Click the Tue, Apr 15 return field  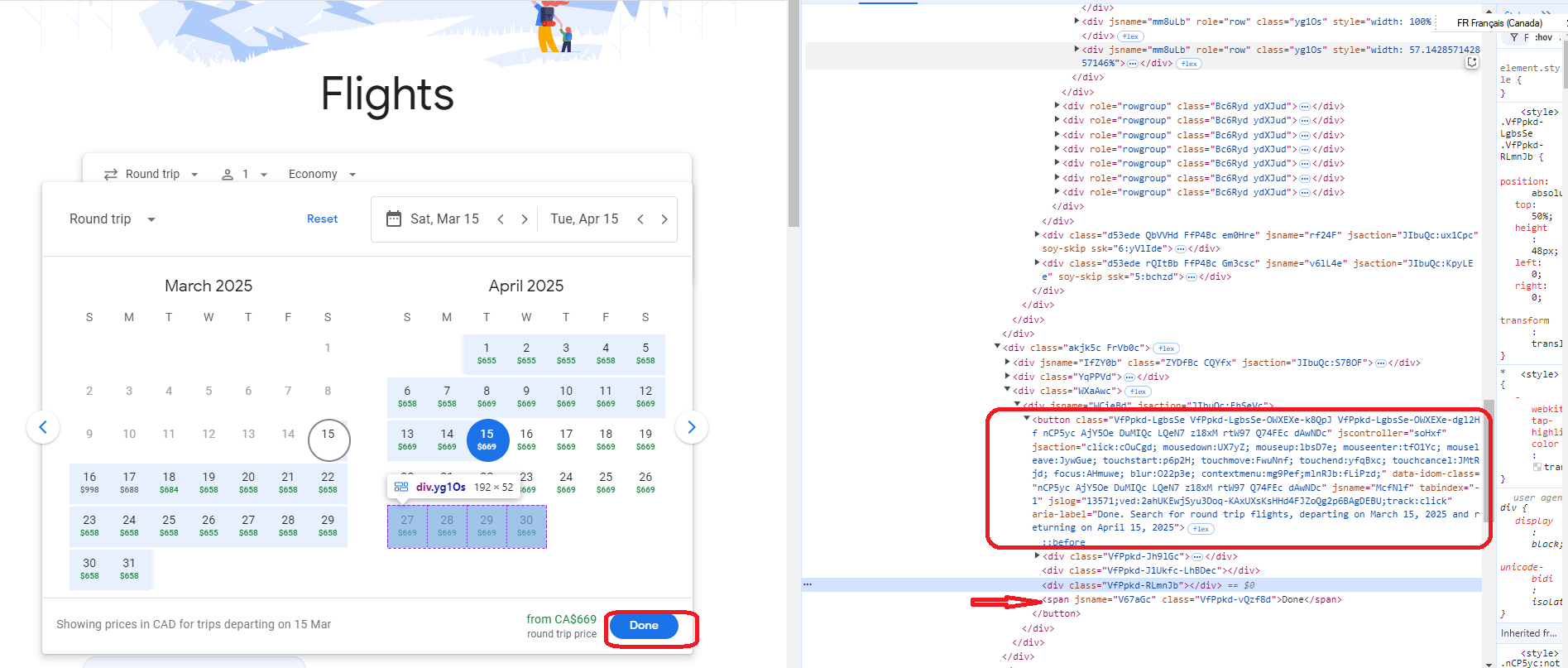(584, 219)
